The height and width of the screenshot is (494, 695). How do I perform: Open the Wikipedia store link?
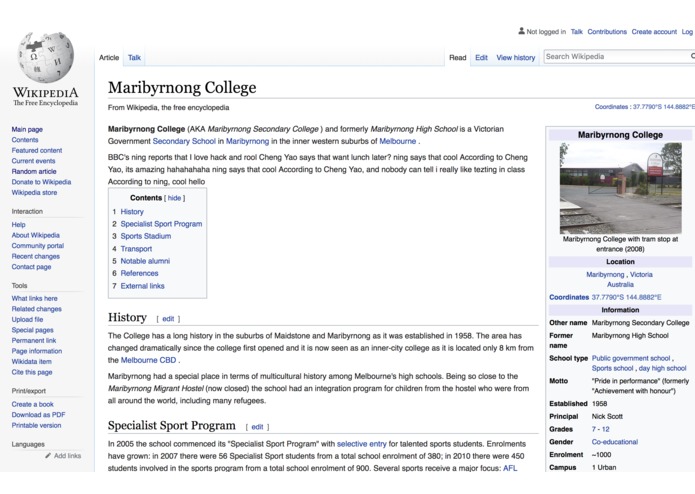(34, 192)
